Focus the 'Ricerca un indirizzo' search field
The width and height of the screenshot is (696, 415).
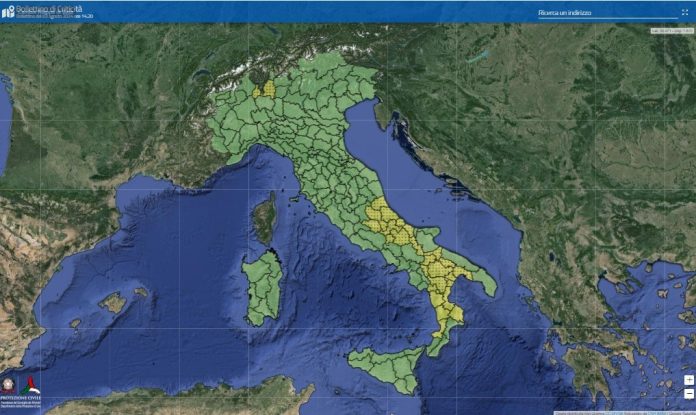click(608, 13)
